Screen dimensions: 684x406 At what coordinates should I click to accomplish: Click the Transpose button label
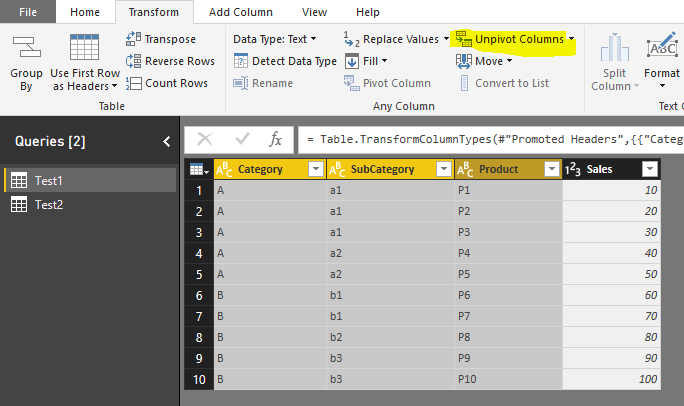pos(170,39)
